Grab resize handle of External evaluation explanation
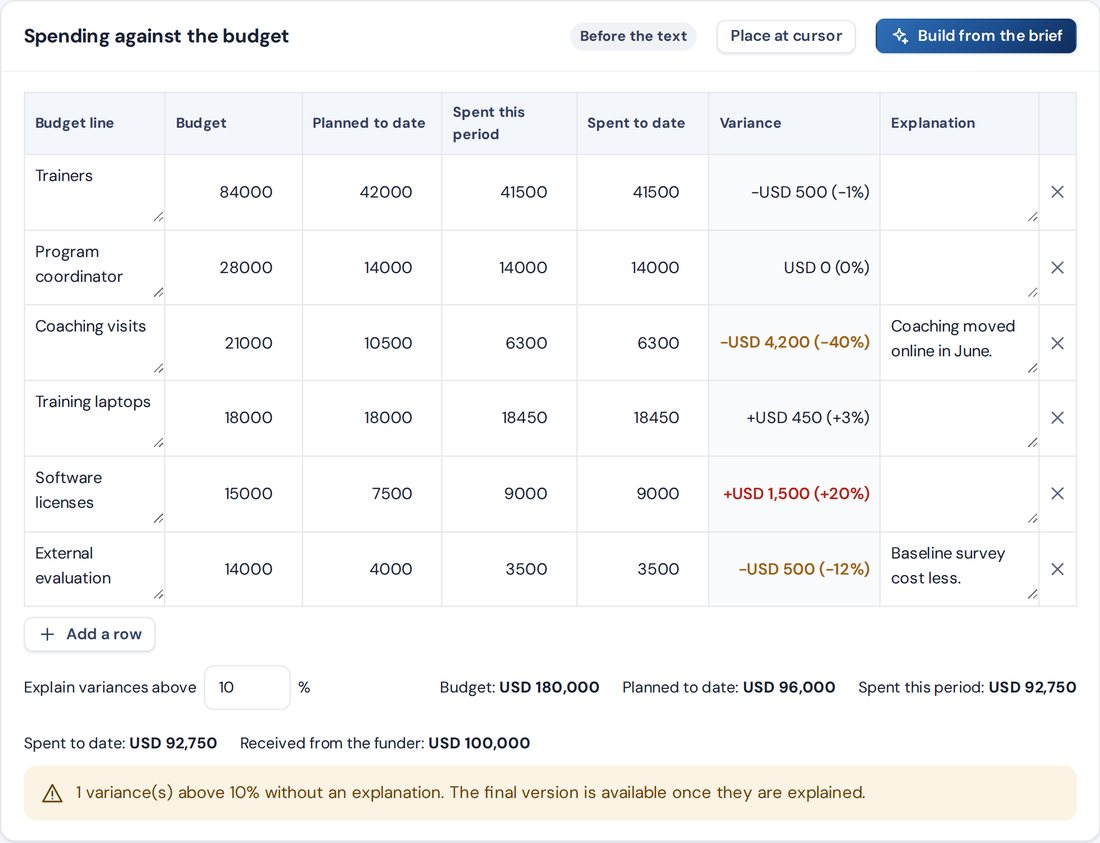The image size is (1100, 843). tap(1033, 595)
